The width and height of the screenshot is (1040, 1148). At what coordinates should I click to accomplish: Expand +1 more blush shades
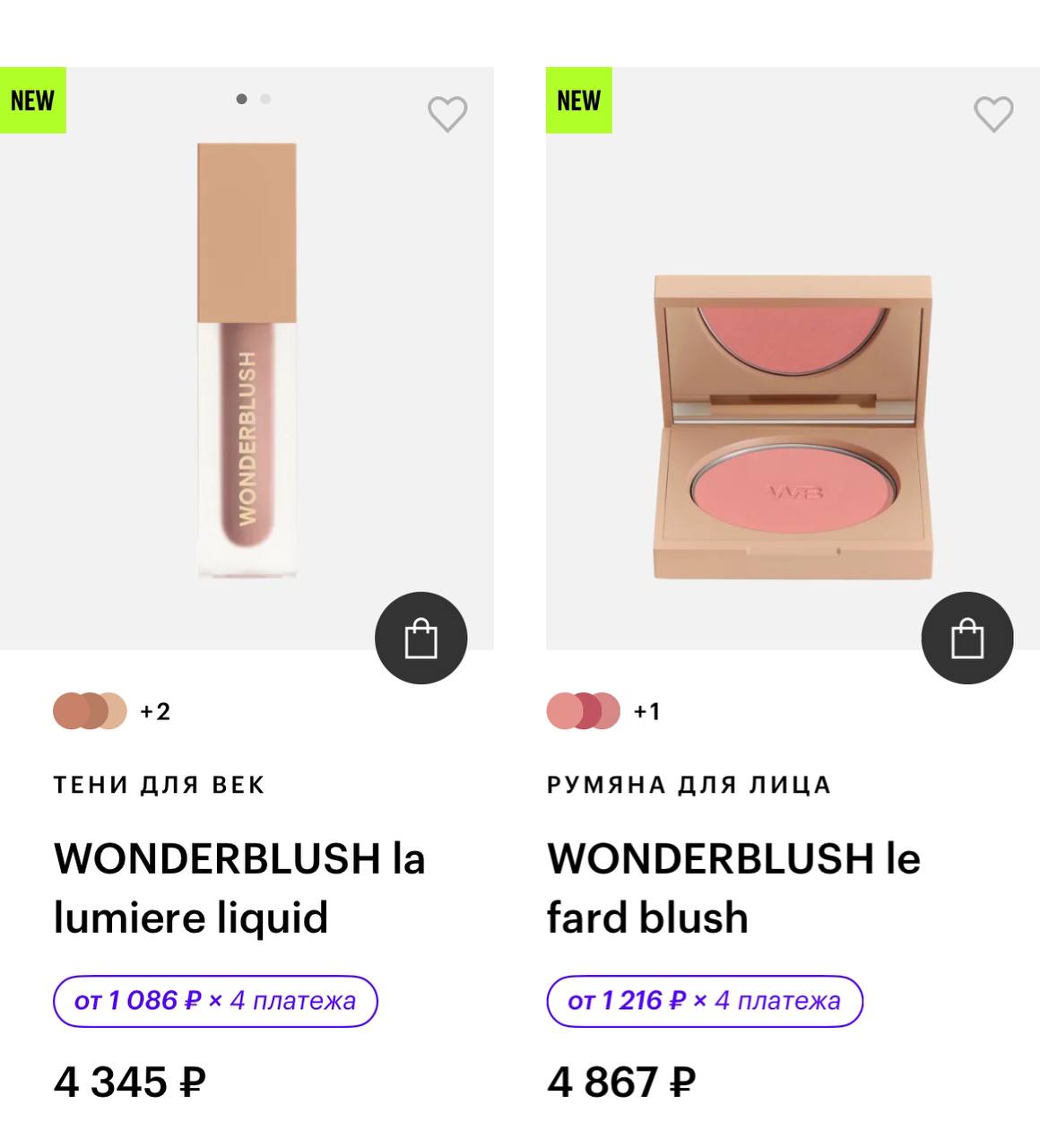tap(646, 711)
